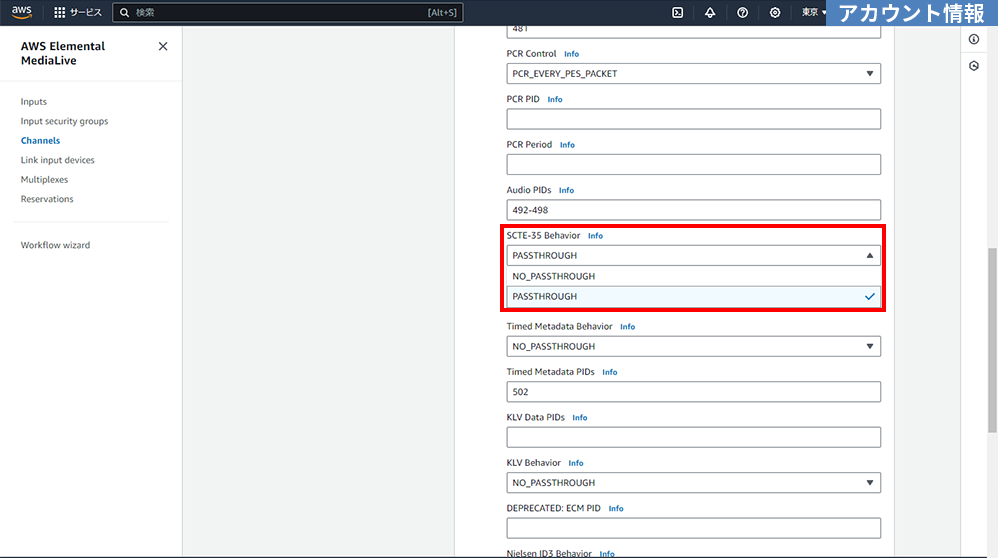Open Info for Timed Metadata PIDs
The width and height of the screenshot is (998, 558).
(610, 372)
